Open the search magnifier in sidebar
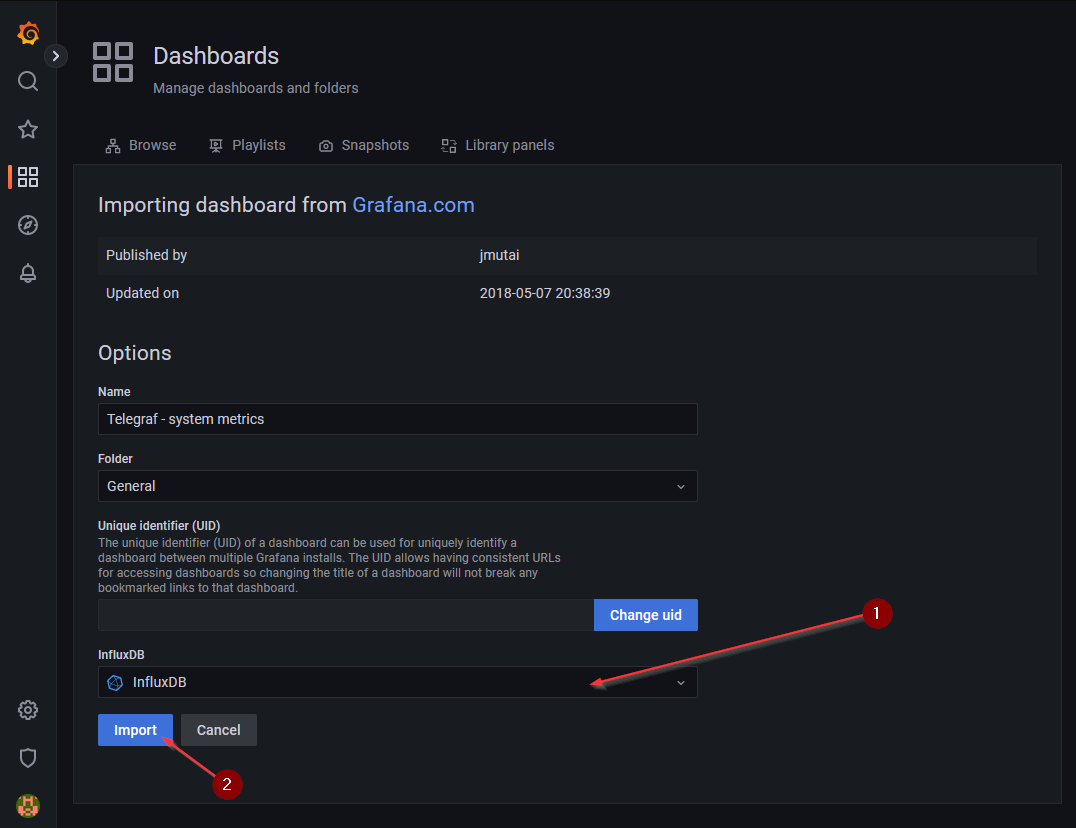 (x=28, y=81)
